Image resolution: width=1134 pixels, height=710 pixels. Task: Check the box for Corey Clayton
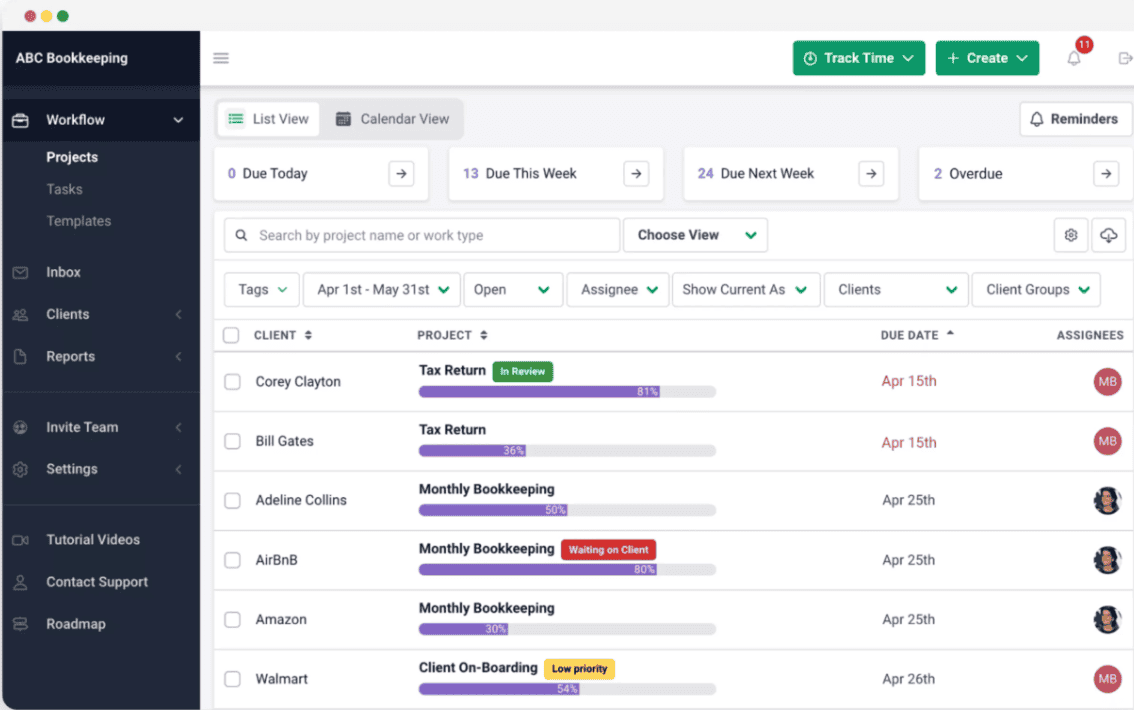(232, 382)
